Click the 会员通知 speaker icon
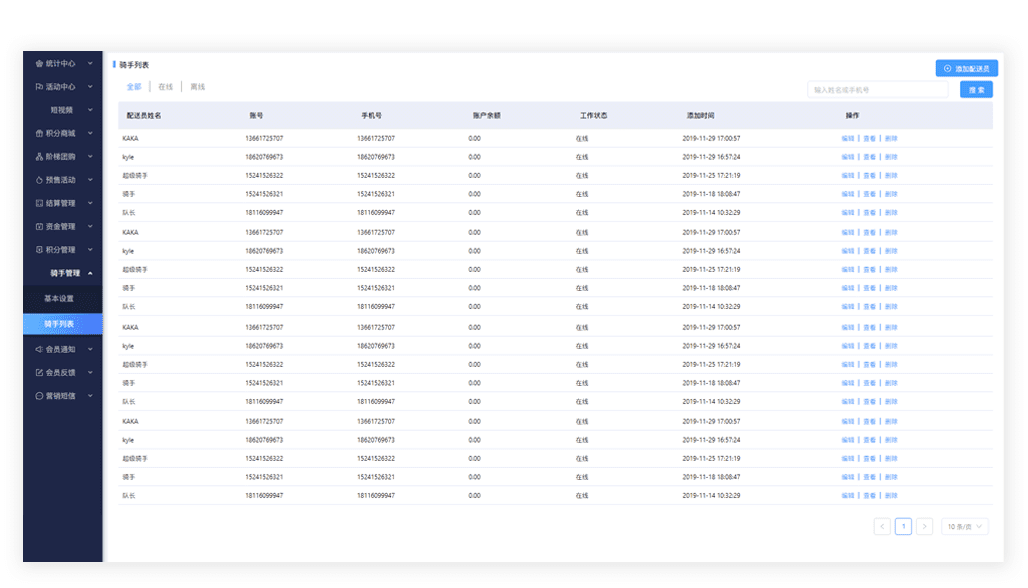The height and width of the screenshot is (588, 1028). 39,350
